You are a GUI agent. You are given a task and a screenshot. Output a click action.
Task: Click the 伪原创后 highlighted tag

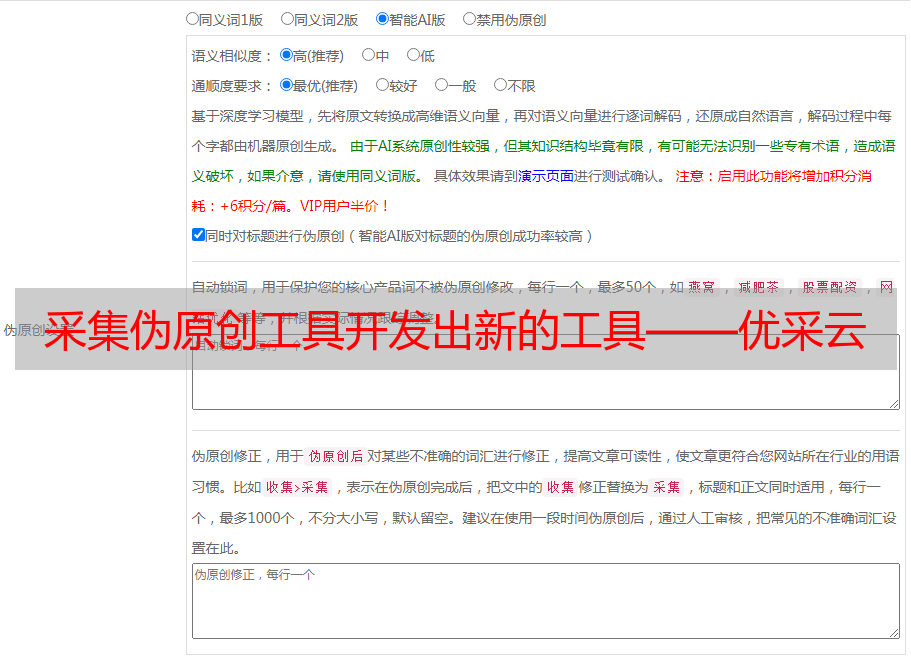336,456
